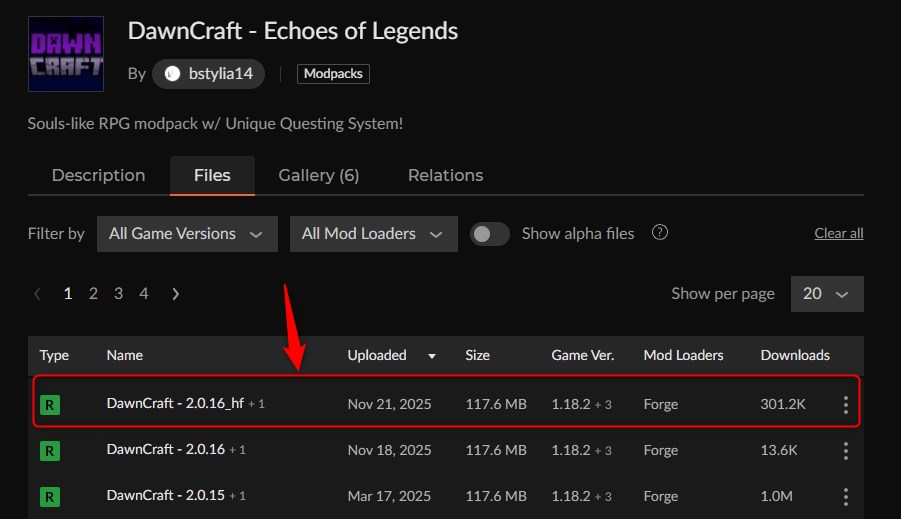Open more options menu for 2.0.15 file
Viewport: 901px width, 519px height.
tap(846, 497)
